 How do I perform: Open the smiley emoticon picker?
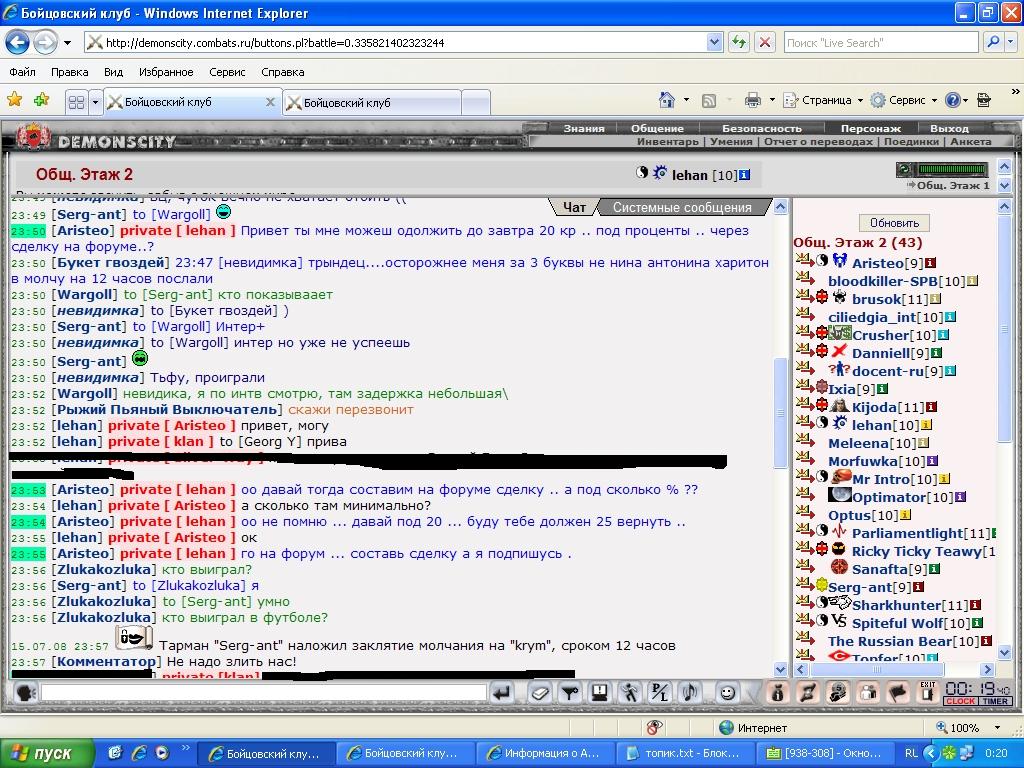(x=728, y=692)
